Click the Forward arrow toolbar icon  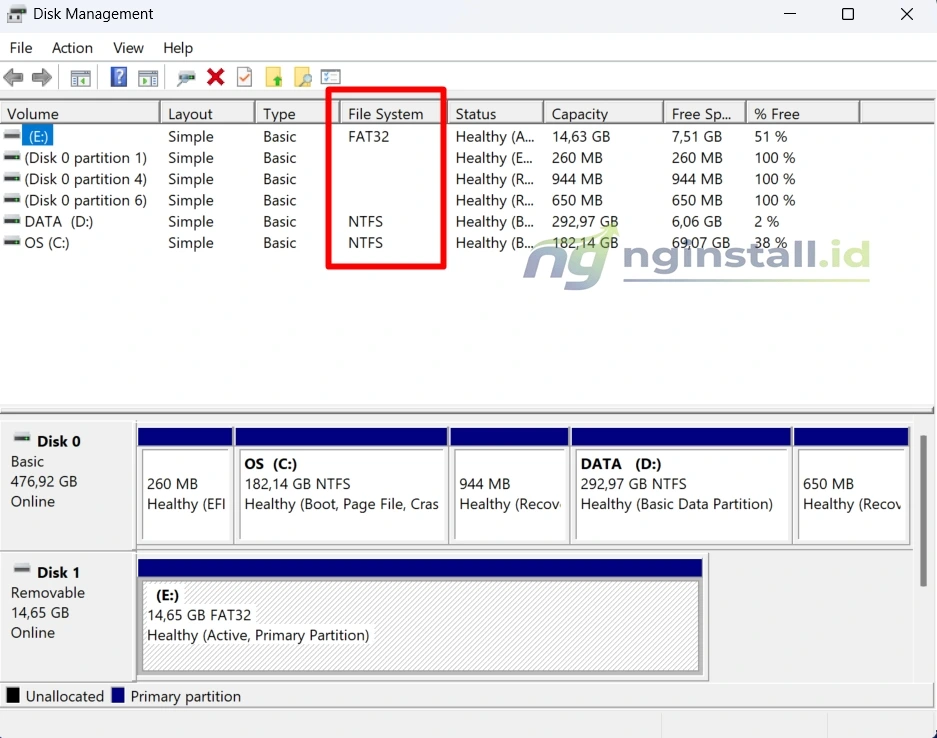click(42, 77)
